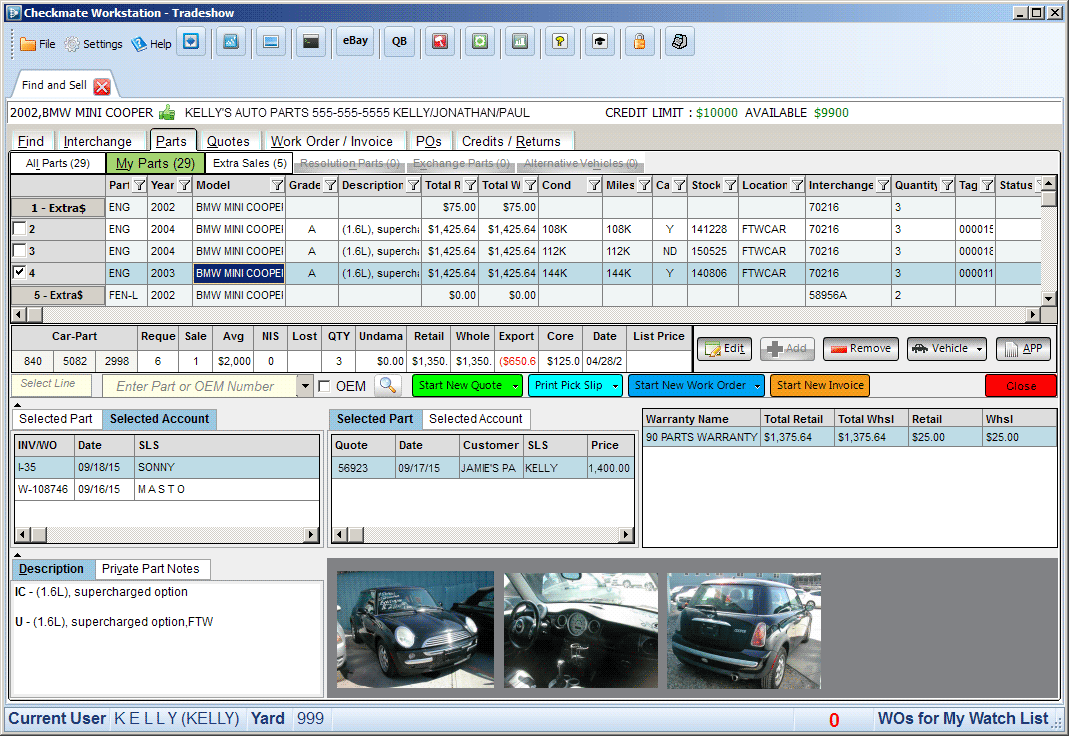This screenshot has height=736, width=1069.
Task: Click the Quantity column filter funnel
Action: 947,185
